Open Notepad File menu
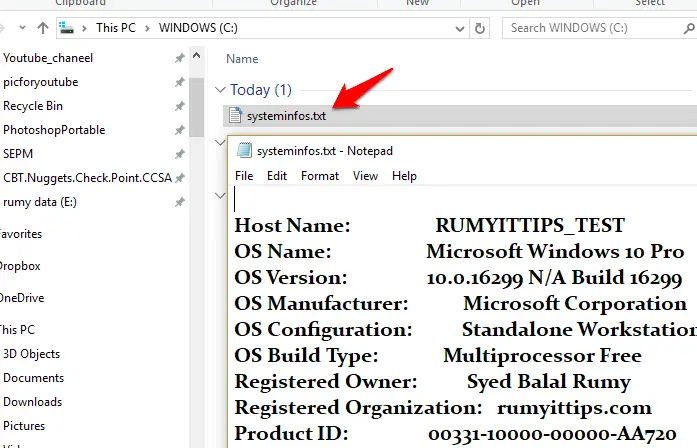Image resolution: width=697 pixels, height=448 pixels. [x=244, y=176]
